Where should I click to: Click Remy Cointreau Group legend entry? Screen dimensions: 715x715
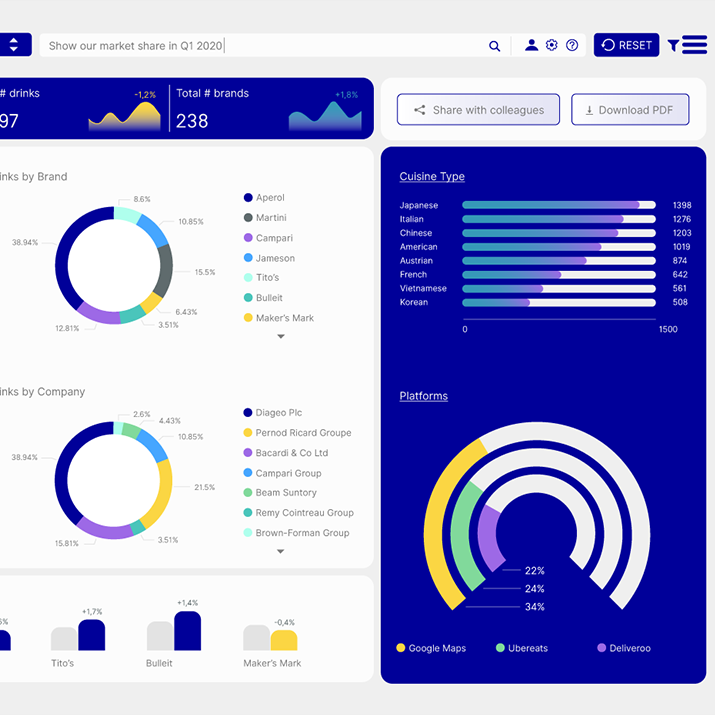pos(299,513)
